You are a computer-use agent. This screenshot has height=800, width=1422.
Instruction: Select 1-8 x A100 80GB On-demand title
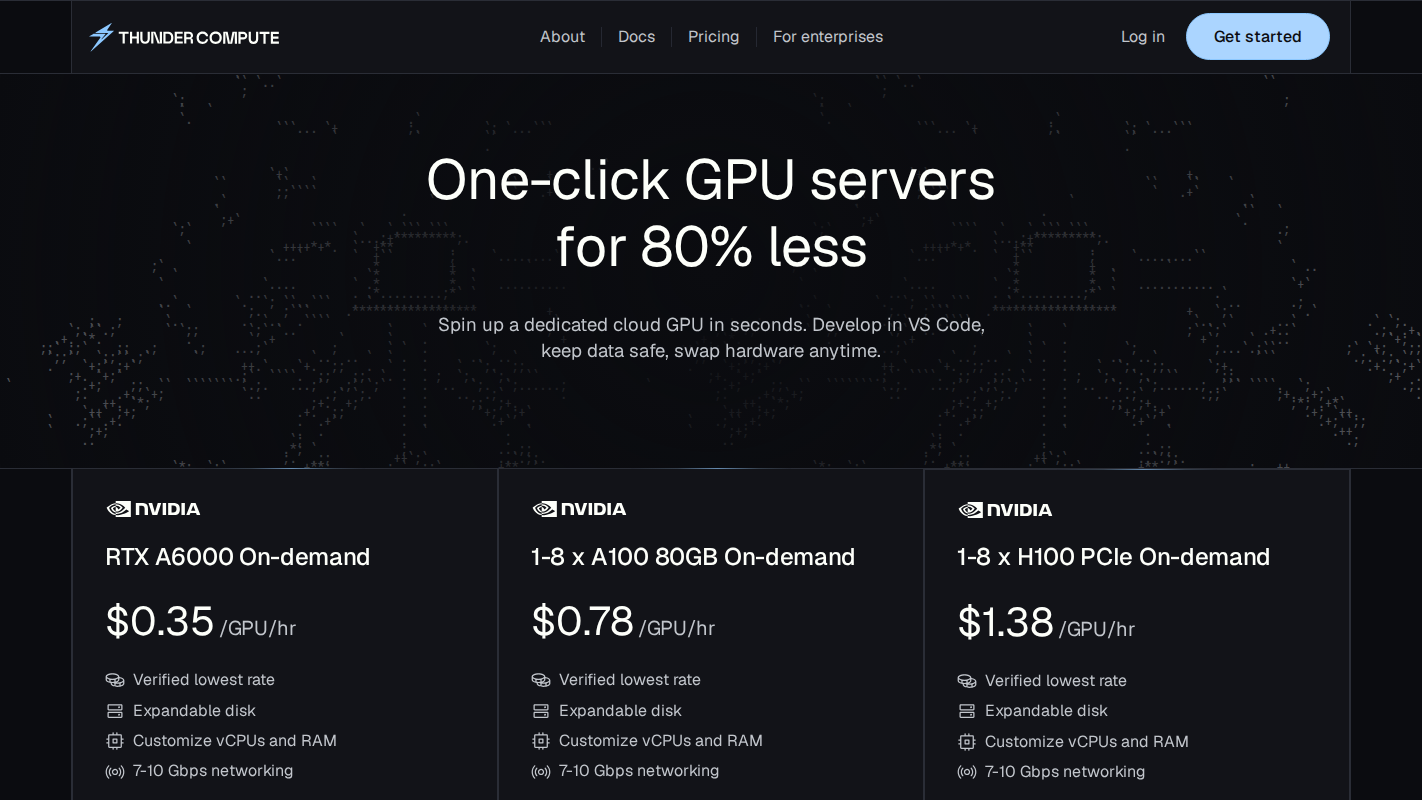pyautogui.click(x=693, y=557)
